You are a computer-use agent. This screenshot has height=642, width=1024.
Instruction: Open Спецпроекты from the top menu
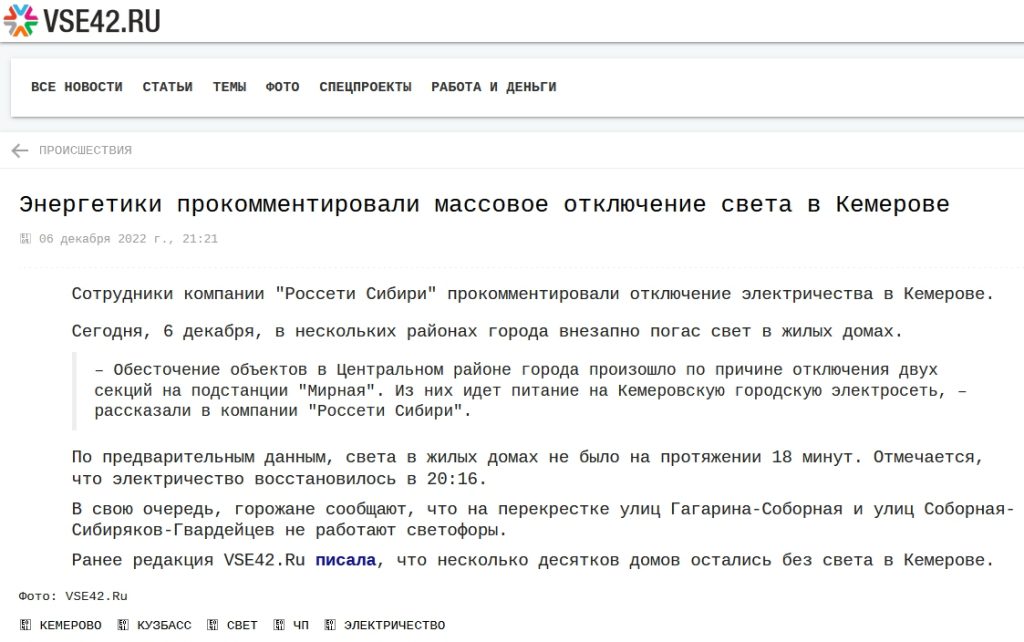pos(365,87)
